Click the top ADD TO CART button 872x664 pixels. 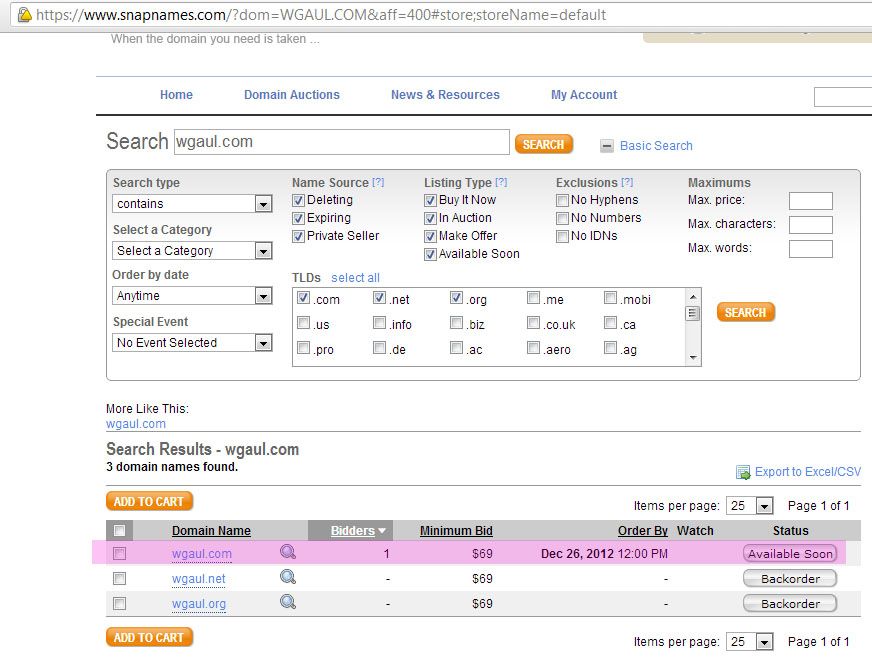[149, 502]
